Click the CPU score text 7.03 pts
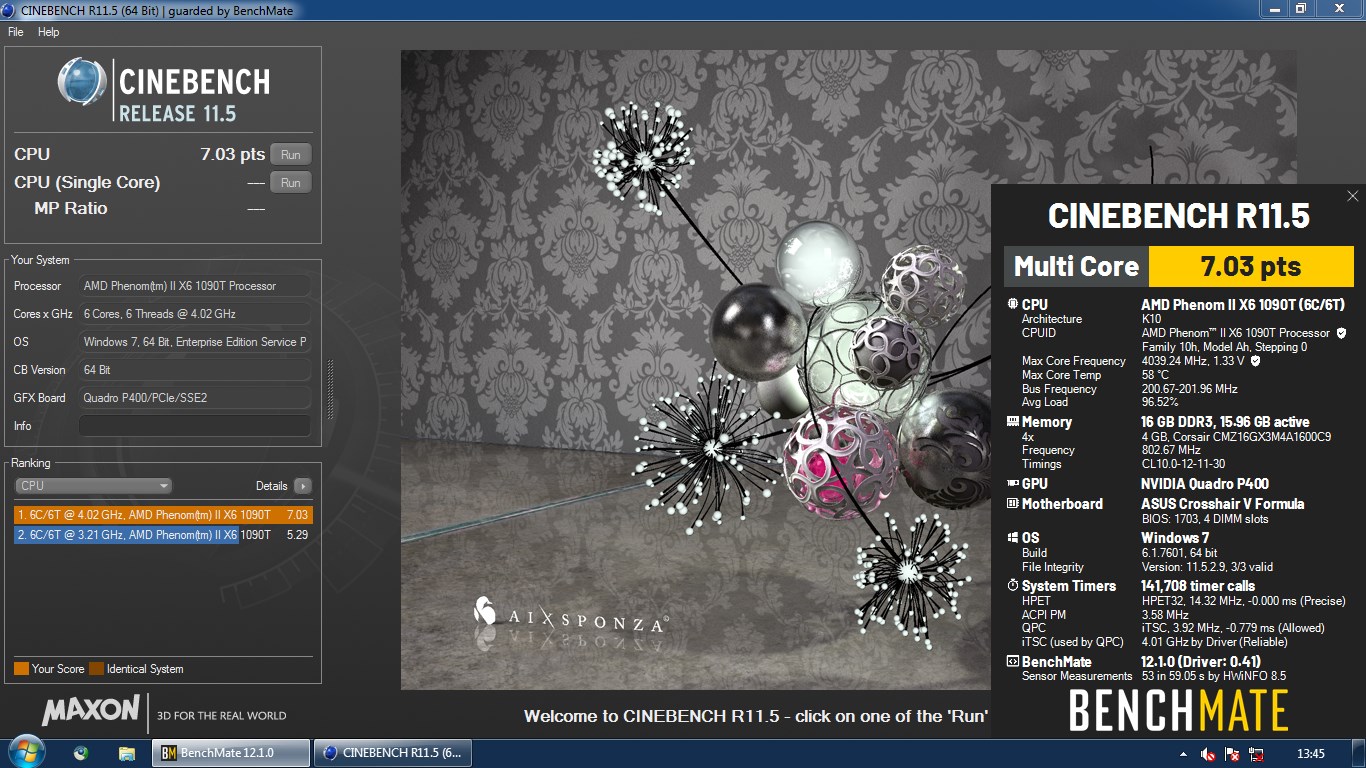The height and width of the screenshot is (768, 1366). tap(233, 154)
